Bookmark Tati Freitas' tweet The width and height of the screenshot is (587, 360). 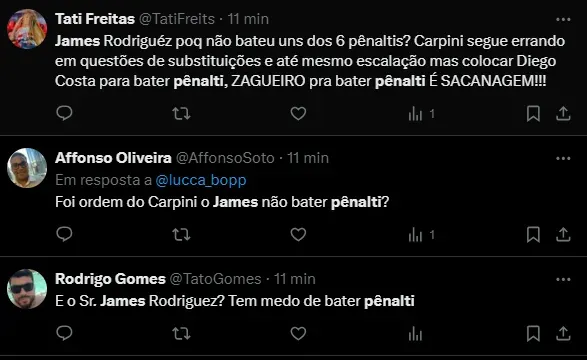click(533, 114)
